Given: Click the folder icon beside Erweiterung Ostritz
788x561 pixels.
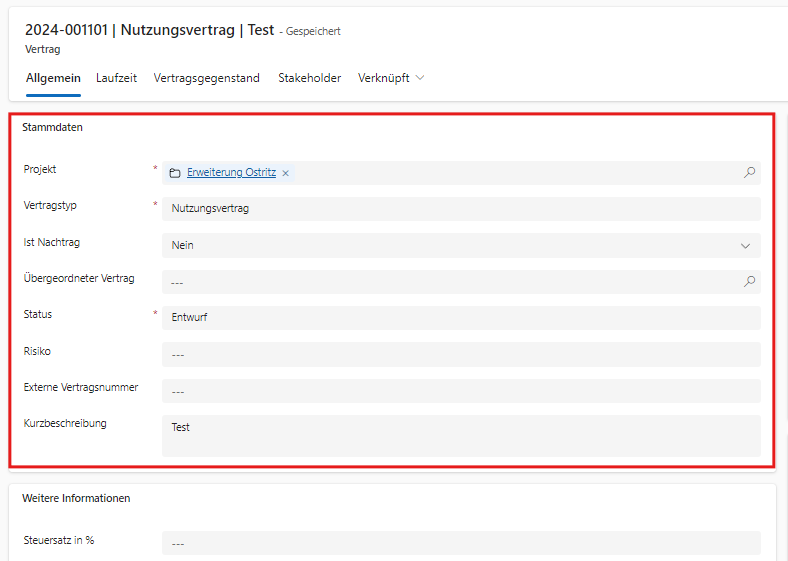Looking at the screenshot, I should pos(175,173).
